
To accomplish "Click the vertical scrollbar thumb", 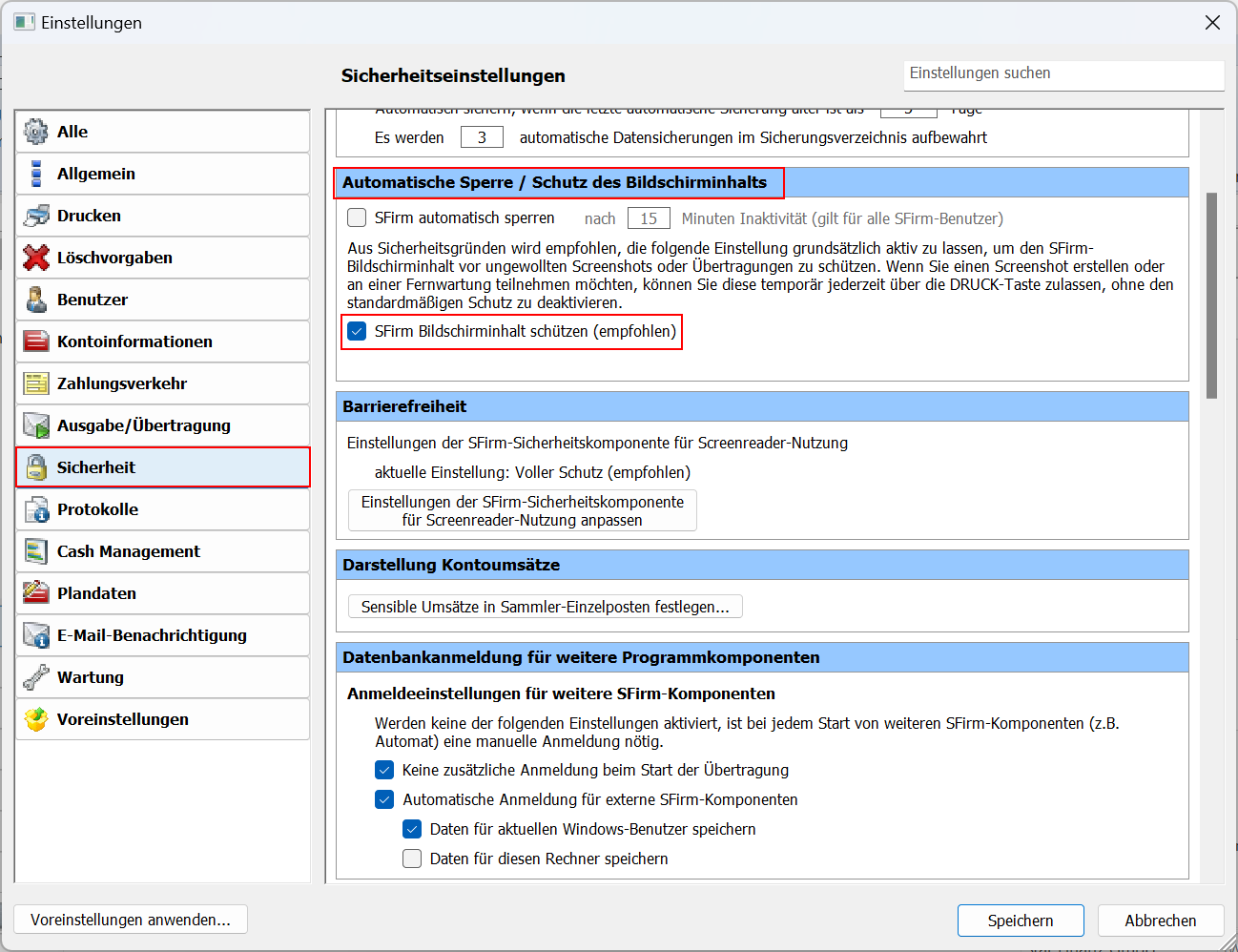I will 1212,296.
